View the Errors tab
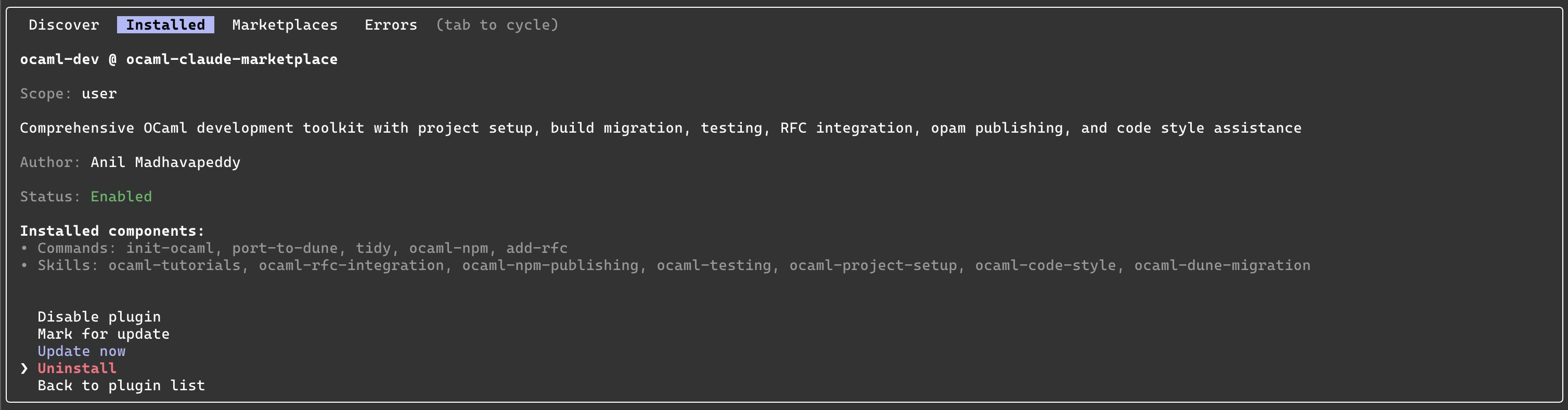The height and width of the screenshot is (410, 1568). (x=390, y=25)
